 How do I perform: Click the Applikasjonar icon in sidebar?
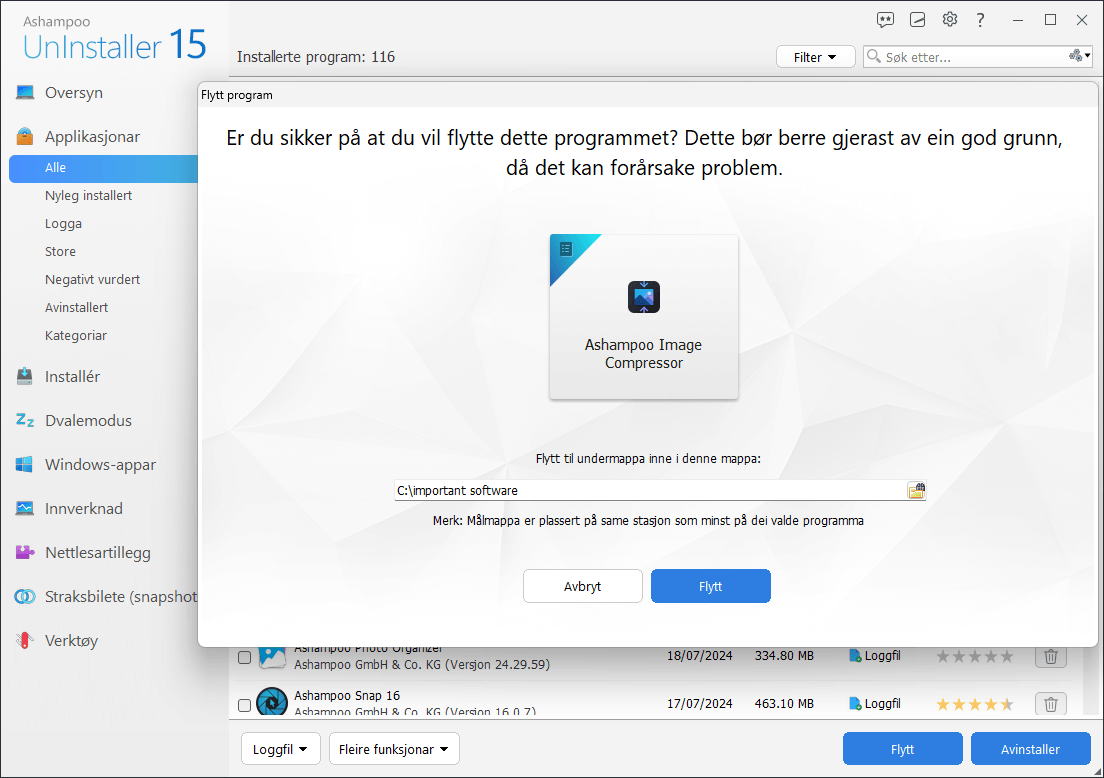point(25,136)
